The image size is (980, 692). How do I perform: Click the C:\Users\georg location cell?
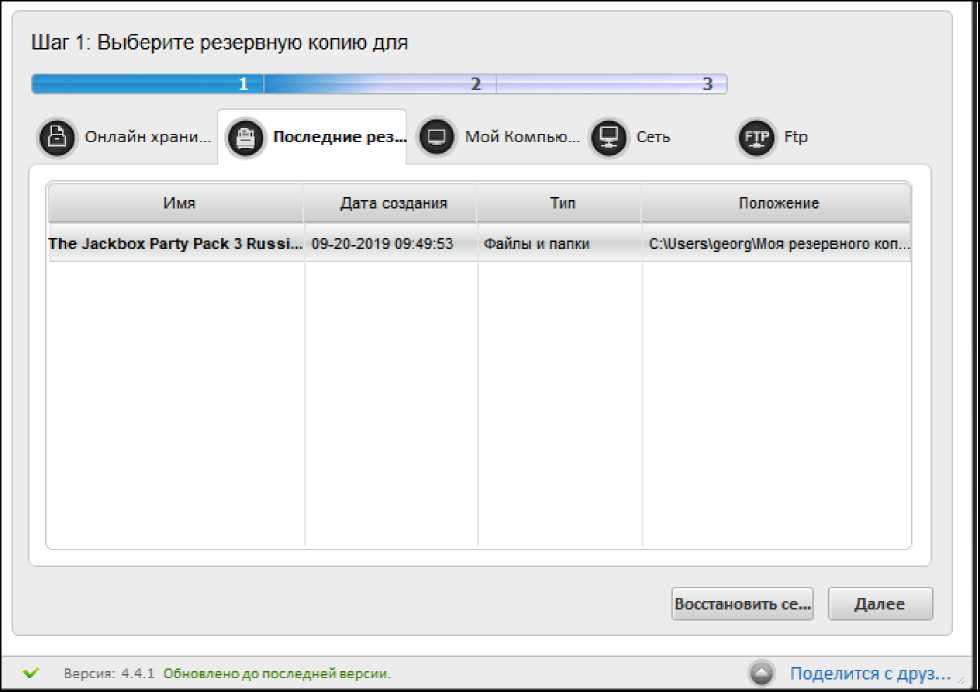pyautogui.click(x=779, y=244)
